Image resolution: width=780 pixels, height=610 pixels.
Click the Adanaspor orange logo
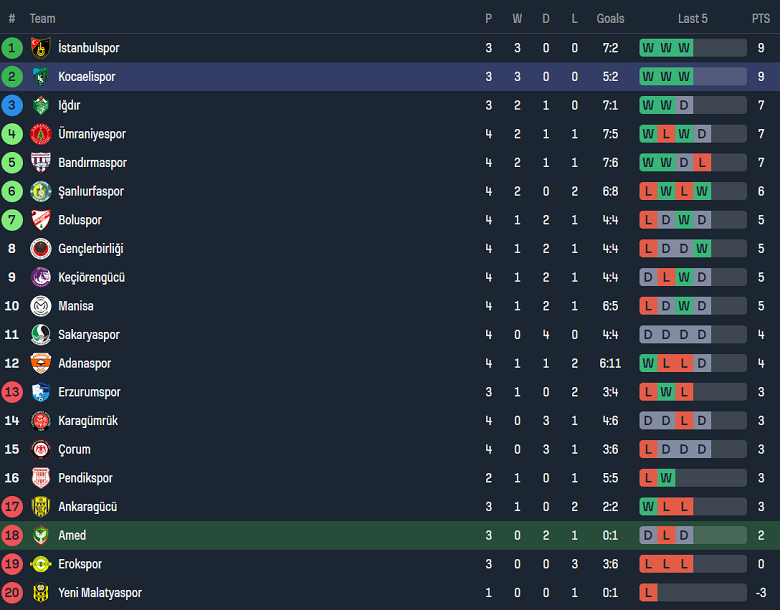[40, 364]
